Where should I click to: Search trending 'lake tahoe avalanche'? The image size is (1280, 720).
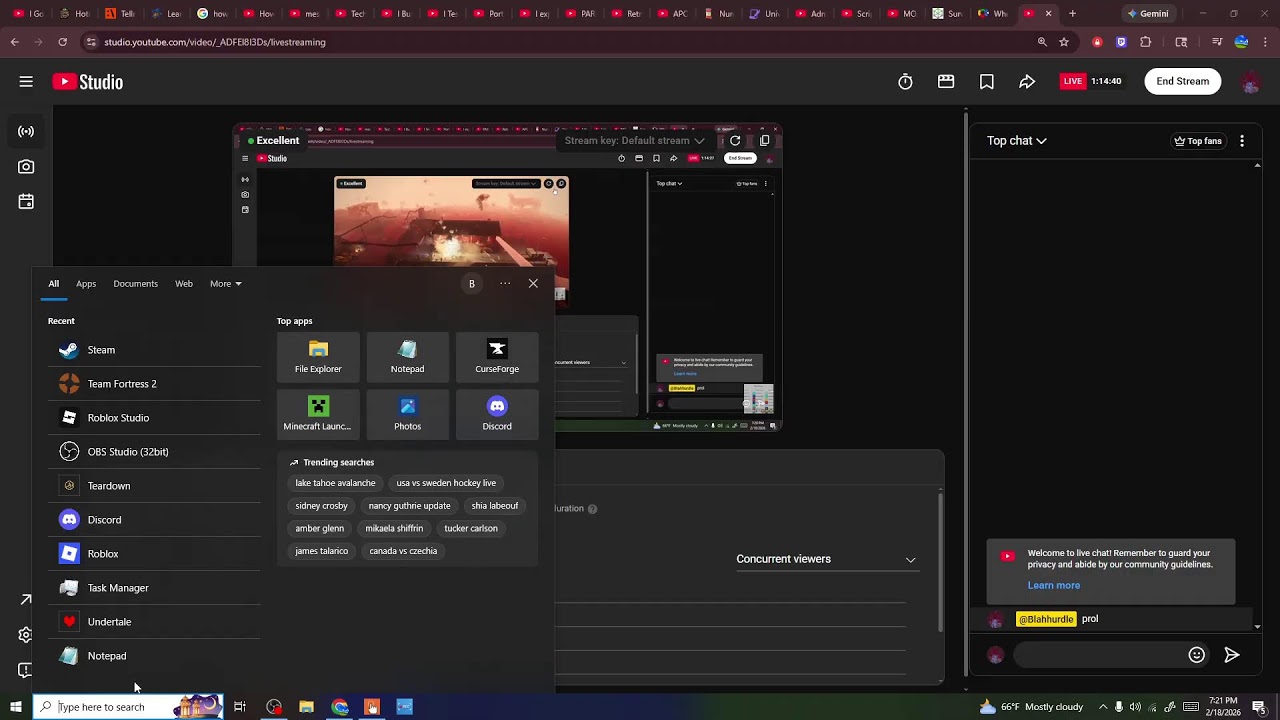click(335, 483)
